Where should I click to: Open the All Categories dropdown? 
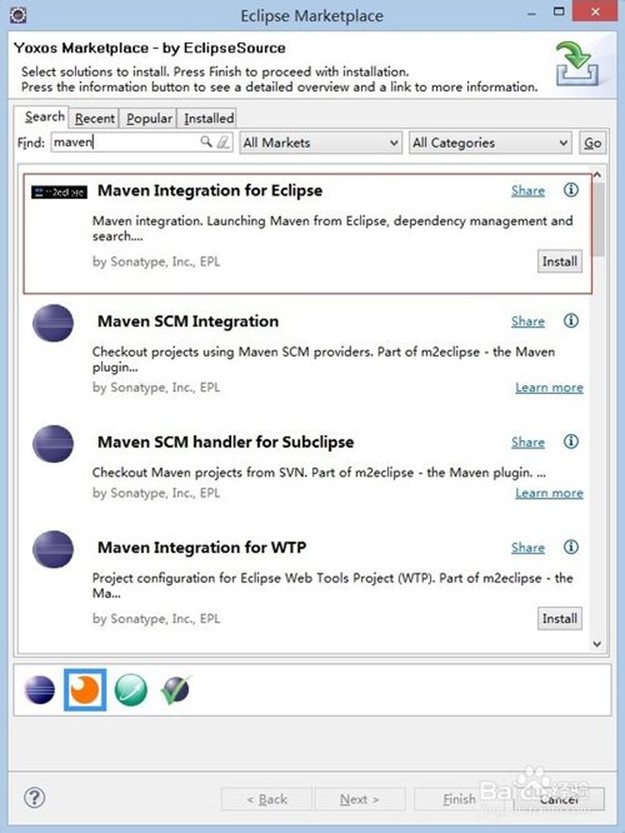[x=490, y=143]
